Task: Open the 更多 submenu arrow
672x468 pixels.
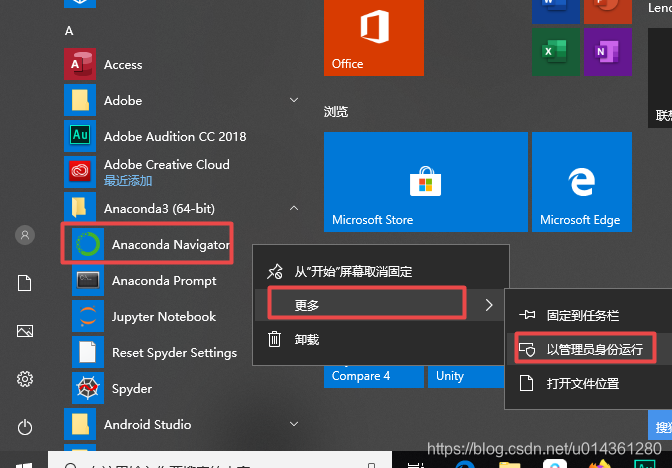Action: 489,305
